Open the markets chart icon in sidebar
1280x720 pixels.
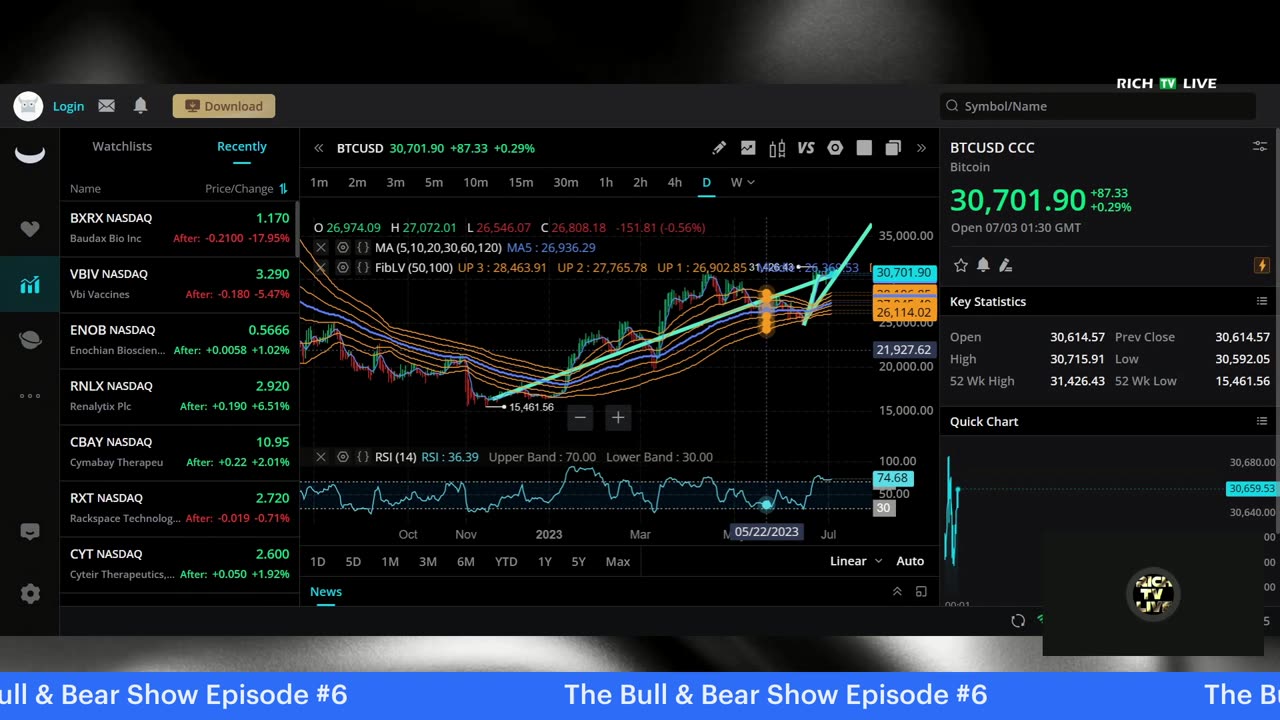(x=30, y=285)
